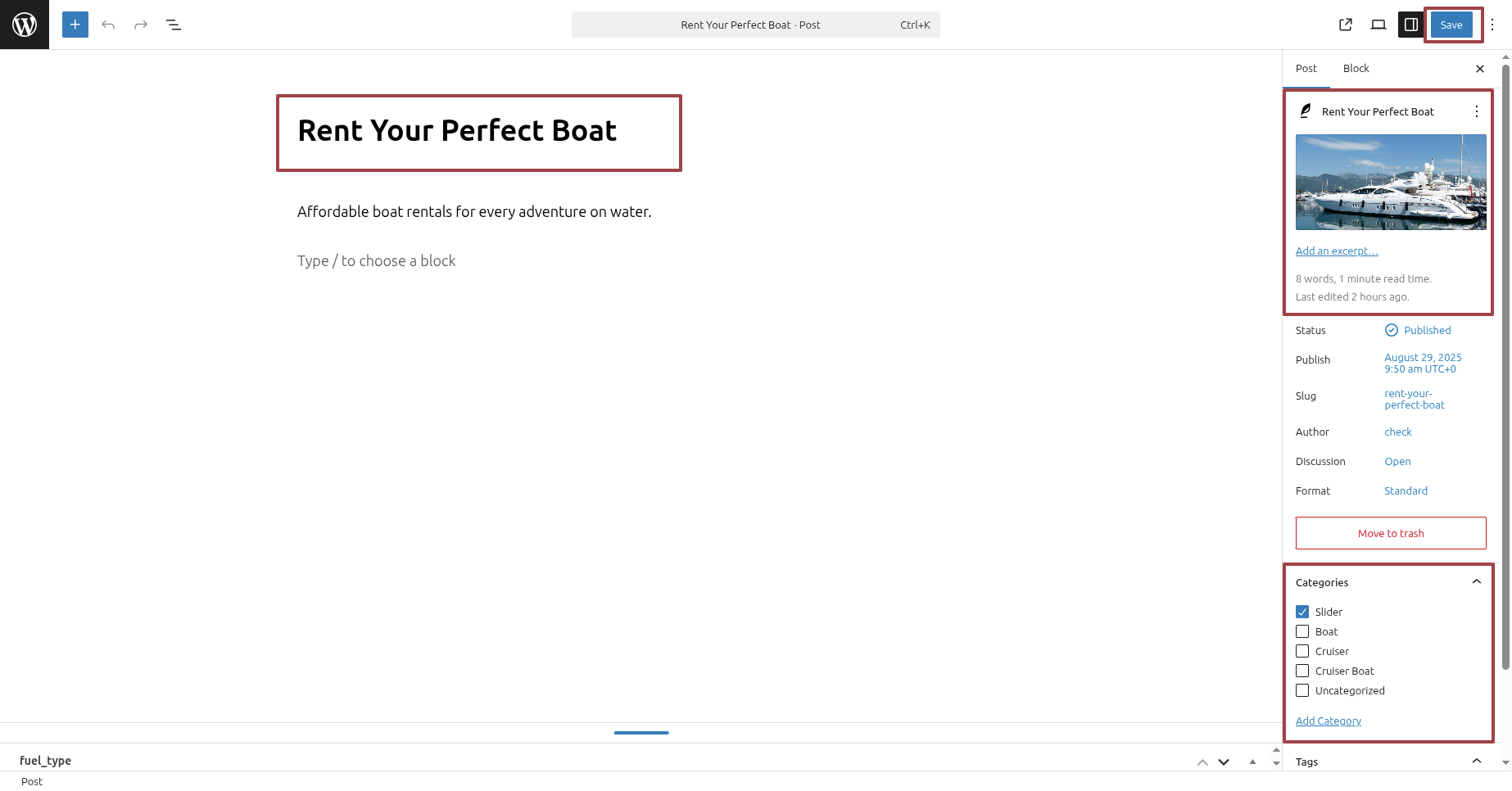The width and height of the screenshot is (1512, 791).
Task: Open the top bar options kebab menu
Action: tap(1492, 25)
